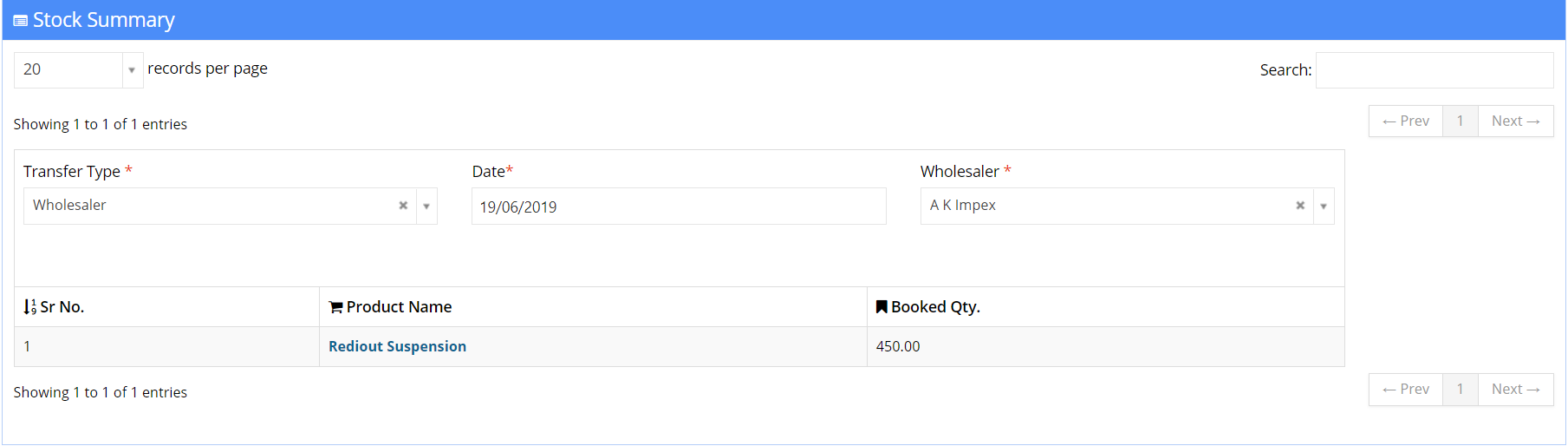Click the Product Name cart icon
The image size is (1568, 446).
pos(335,307)
